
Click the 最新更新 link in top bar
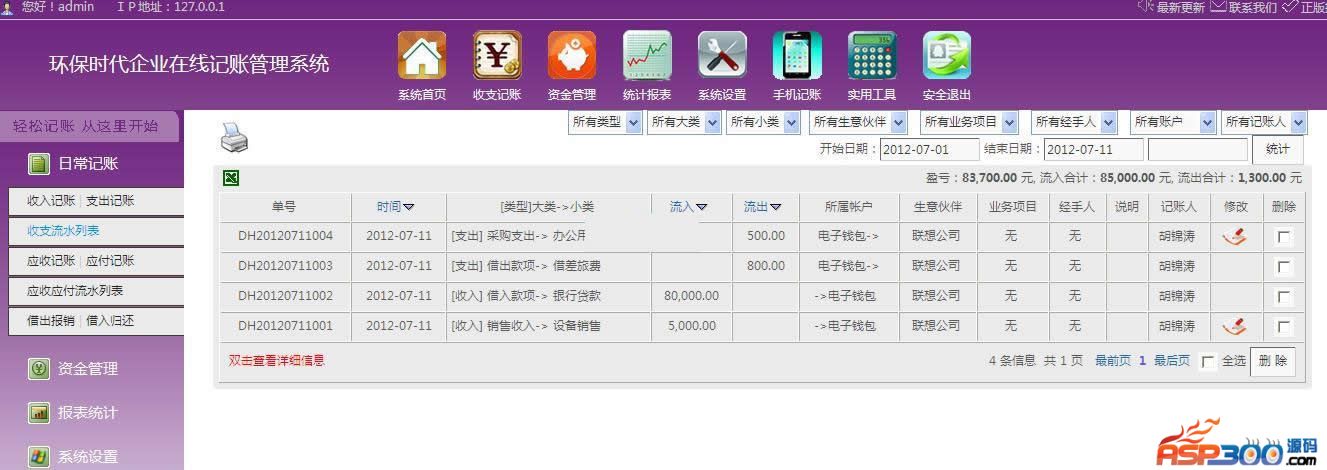click(x=1181, y=7)
